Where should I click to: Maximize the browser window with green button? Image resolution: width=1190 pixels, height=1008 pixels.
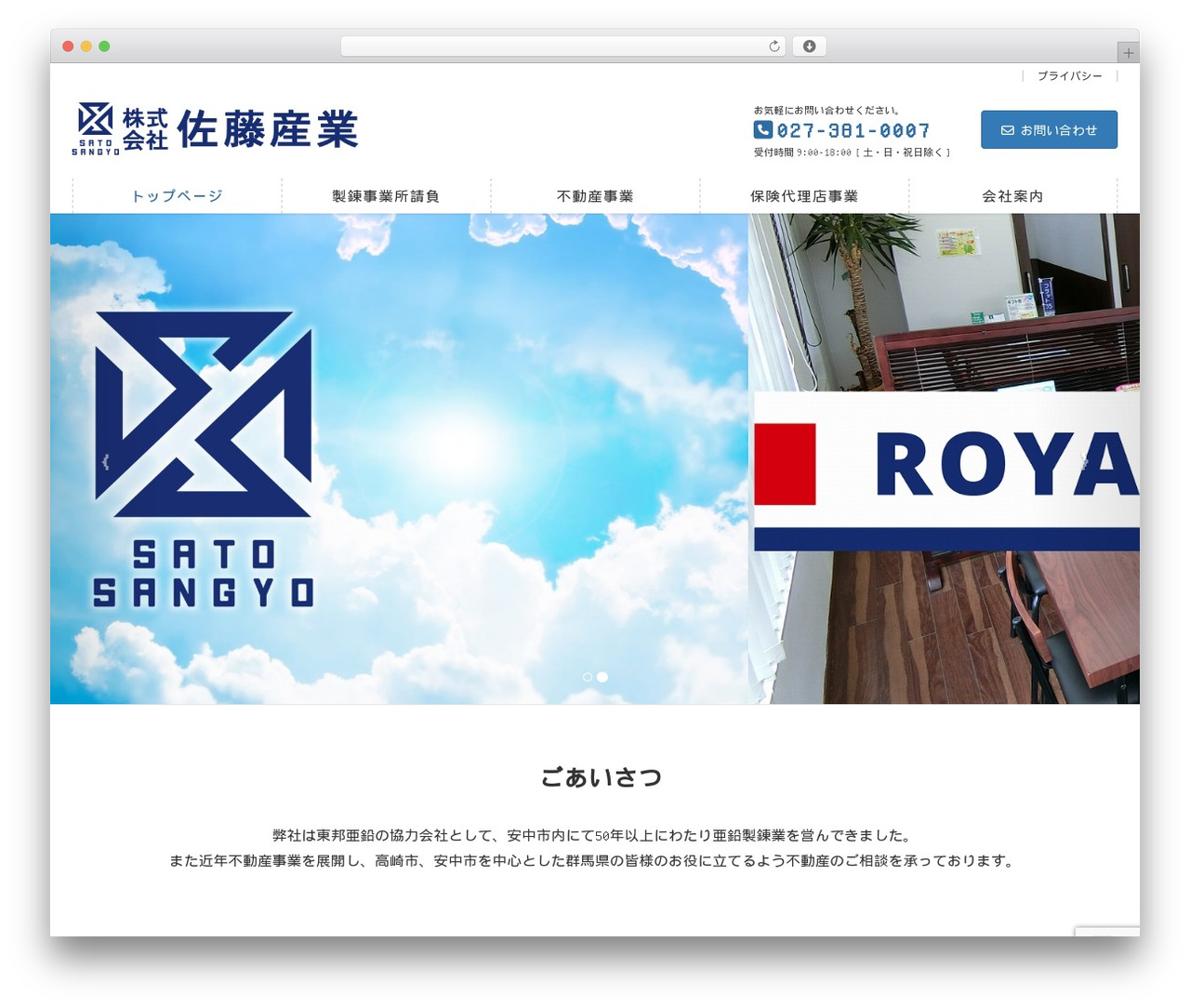point(104,46)
